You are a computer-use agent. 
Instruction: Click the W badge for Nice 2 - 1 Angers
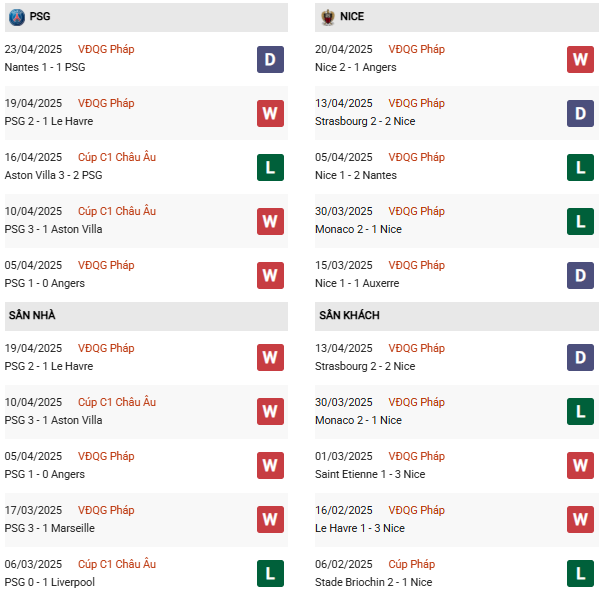(580, 59)
